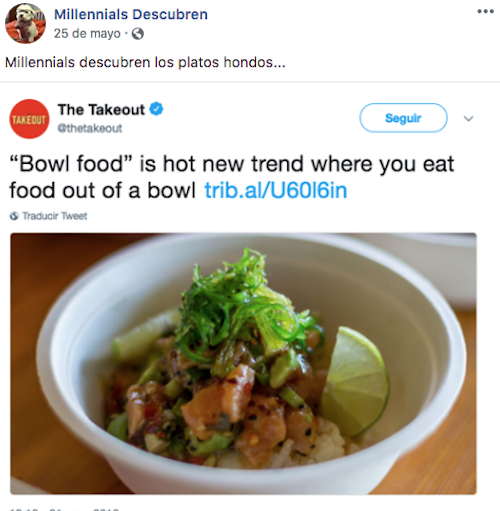Image resolution: width=500 pixels, height=511 pixels.
Task: Click The Takeout red logo avatar
Action: 29,119
